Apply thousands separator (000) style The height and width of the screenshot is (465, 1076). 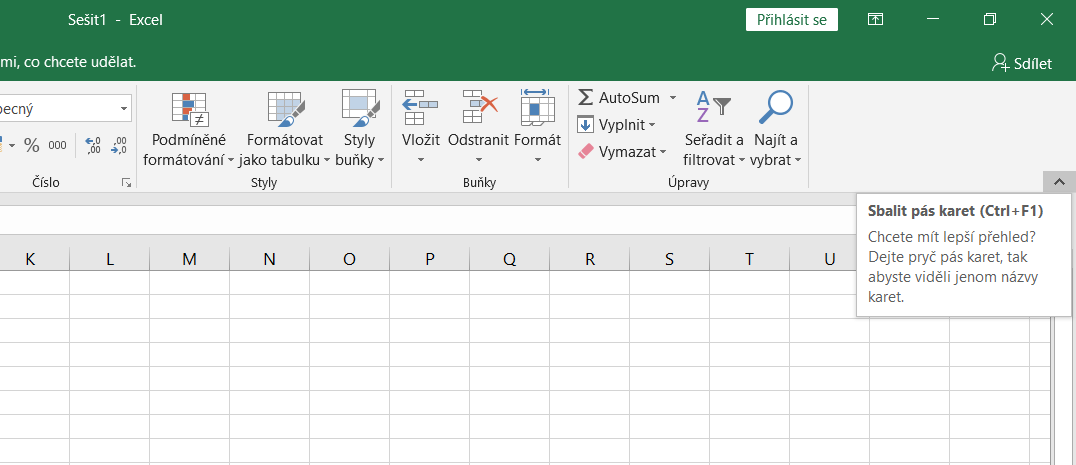(x=57, y=145)
